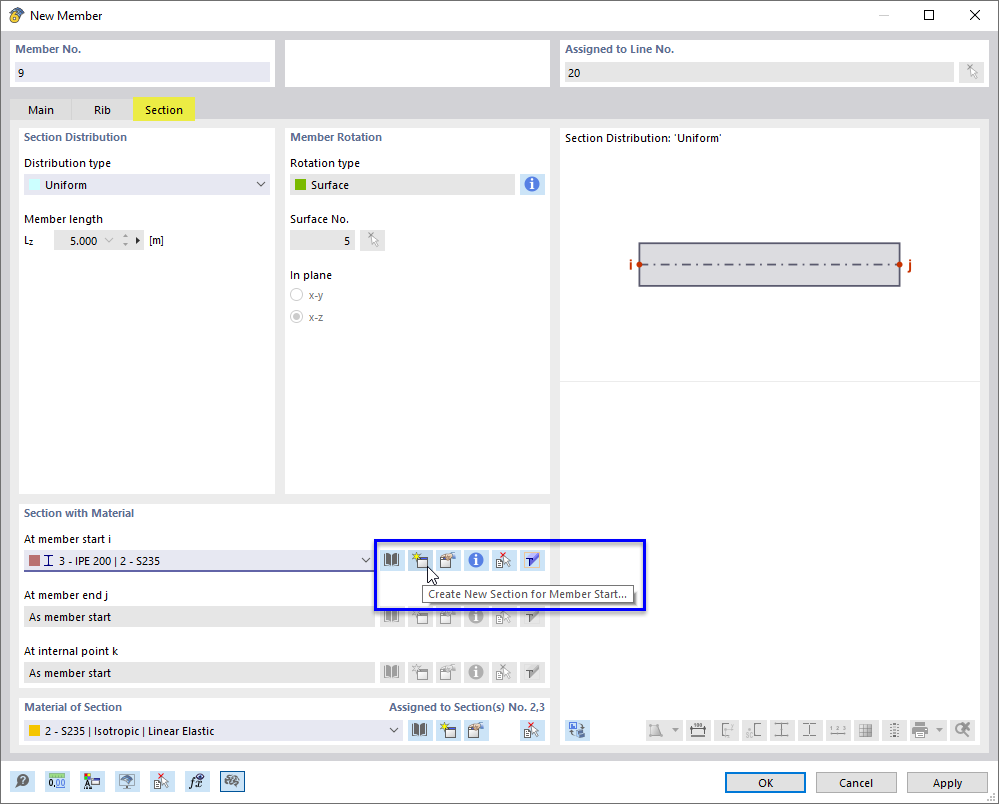This screenshot has width=999, height=804.
Task: Open edit units and decimal places settings
Action: pyautogui.click(x=57, y=781)
